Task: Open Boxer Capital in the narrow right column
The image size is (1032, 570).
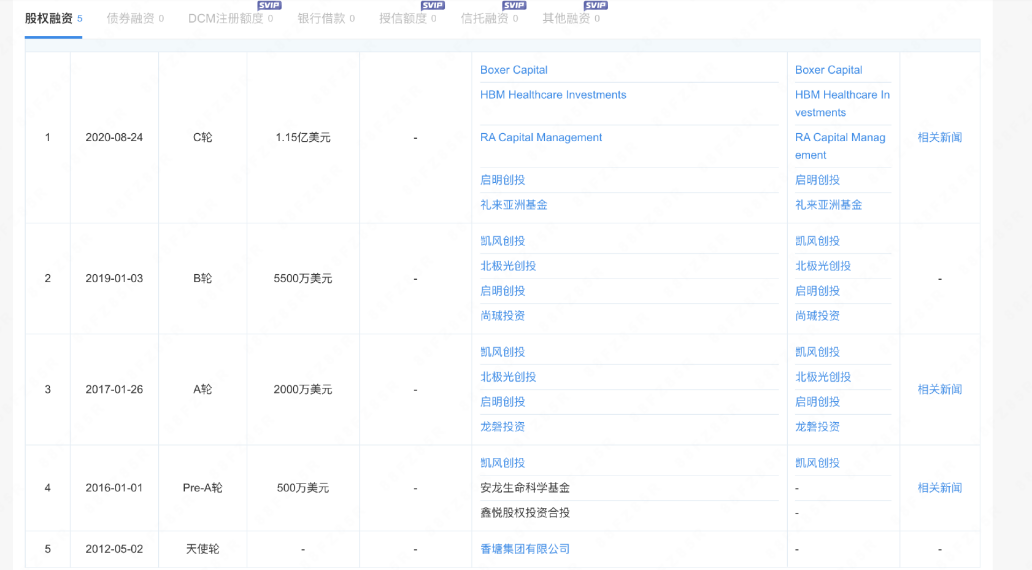Action: [829, 70]
